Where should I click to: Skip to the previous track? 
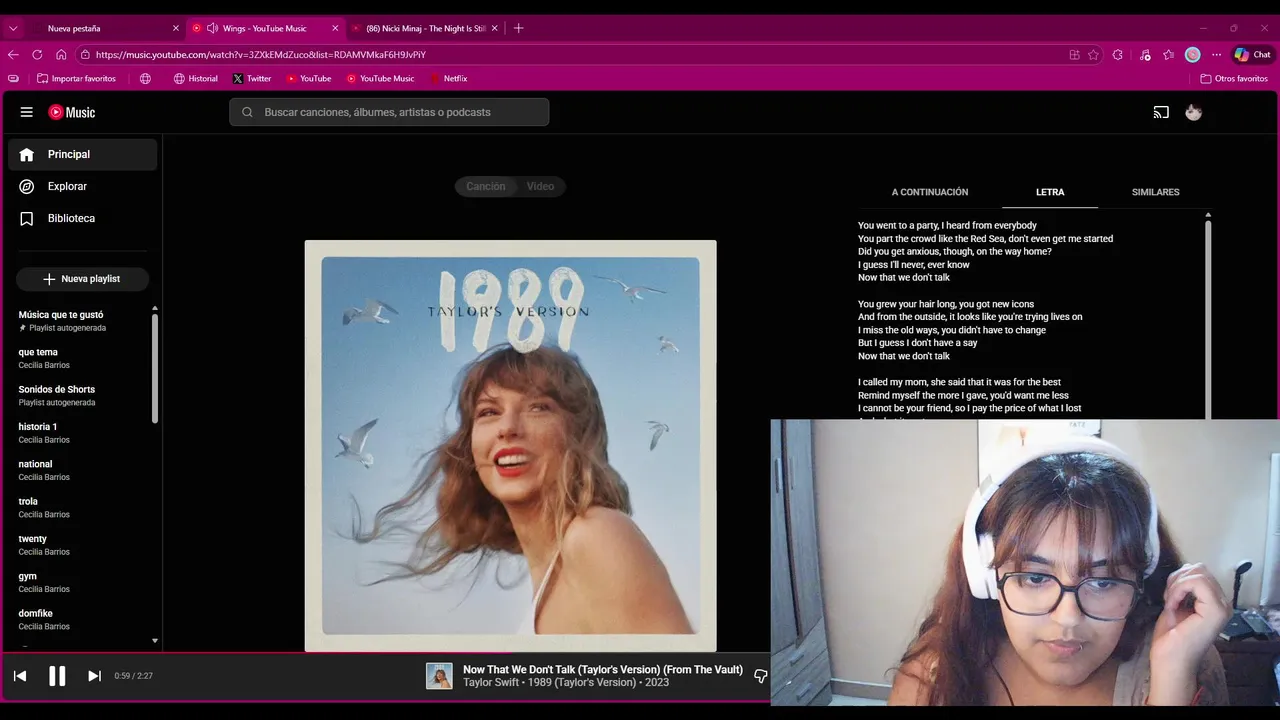click(x=20, y=676)
